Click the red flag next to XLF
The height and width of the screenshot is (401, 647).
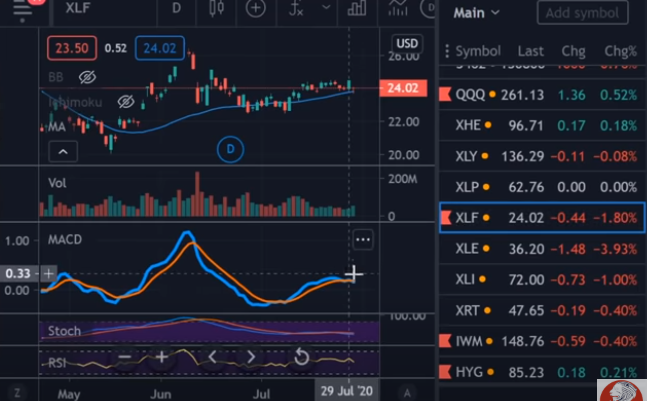point(446,217)
